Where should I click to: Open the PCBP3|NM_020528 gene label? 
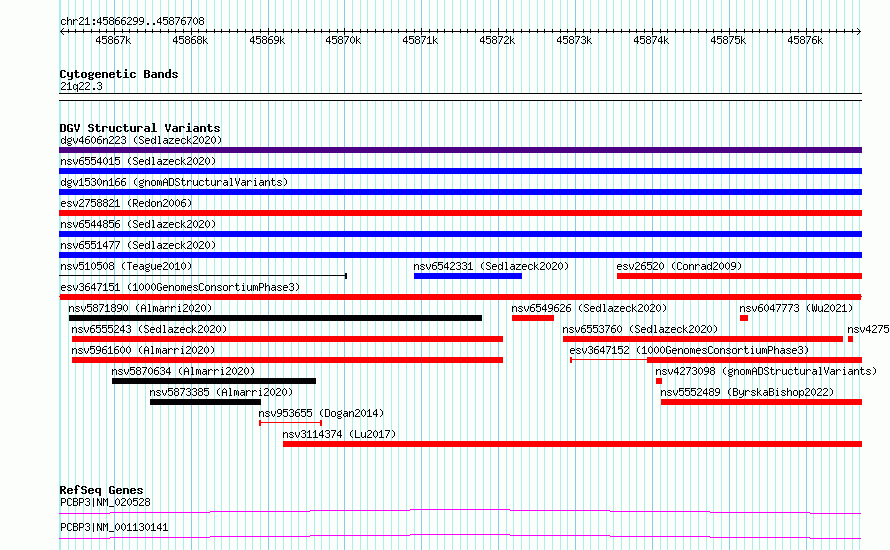[x=105, y=502]
